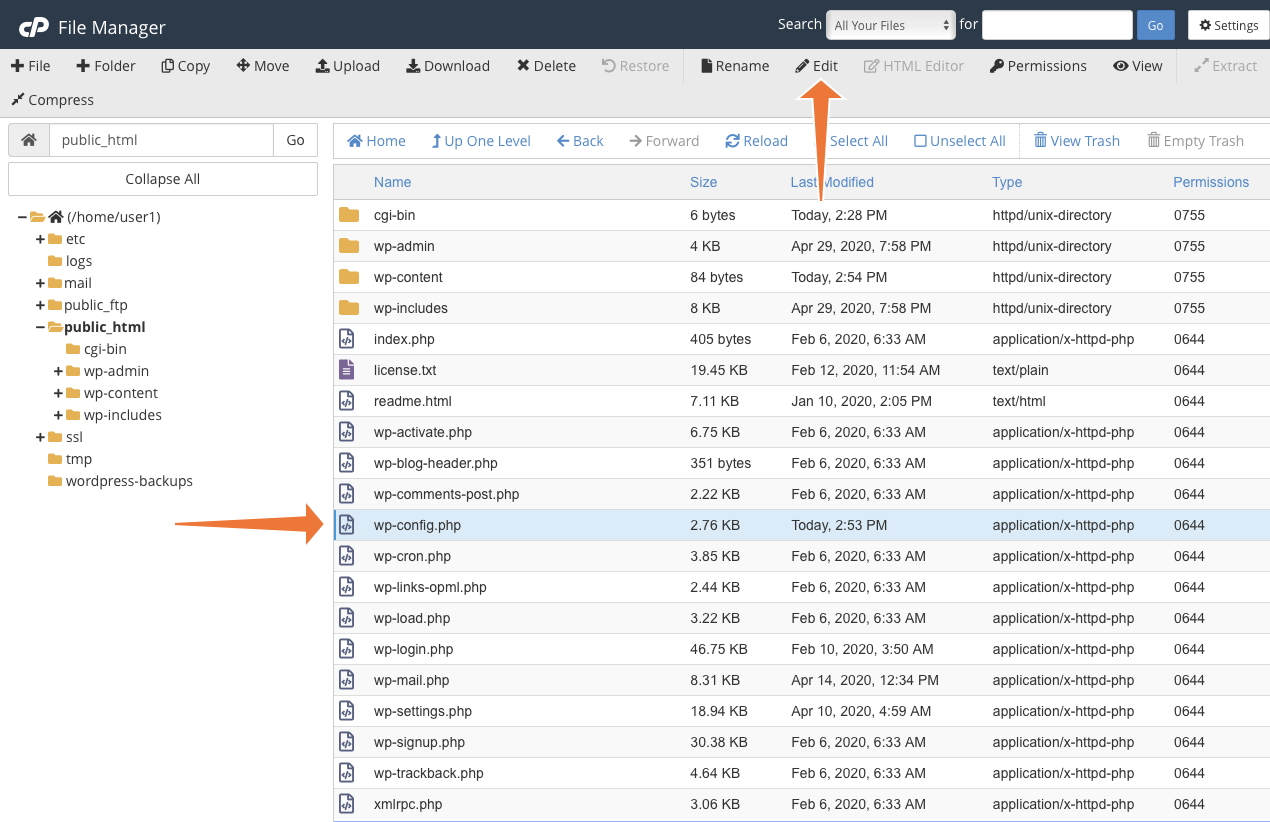Click the search text input field

click(x=1057, y=25)
